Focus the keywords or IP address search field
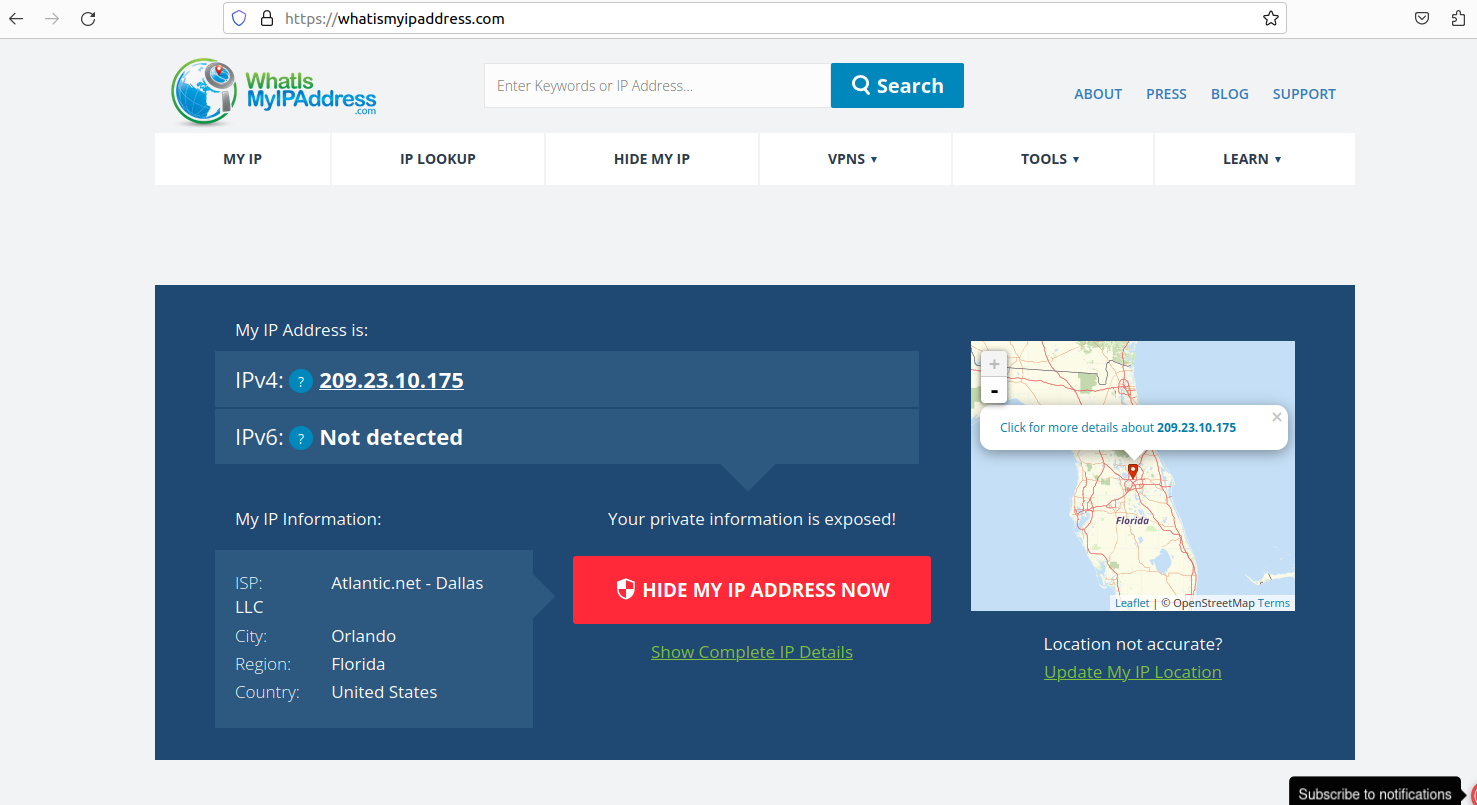This screenshot has height=805, width=1477. pos(656,86)
